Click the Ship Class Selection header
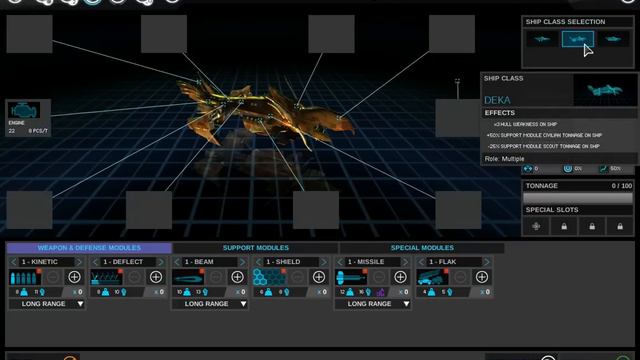Screen dimensions: 640x360 (x=565, y=22)
